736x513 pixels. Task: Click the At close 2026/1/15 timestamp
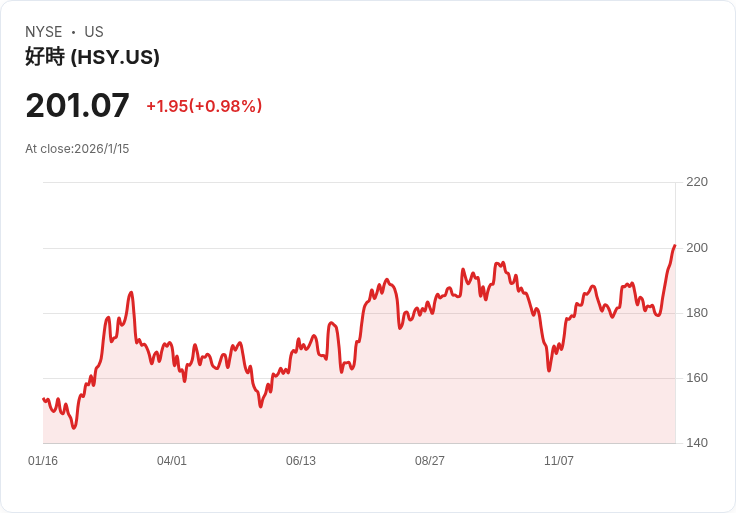point(77,149)
